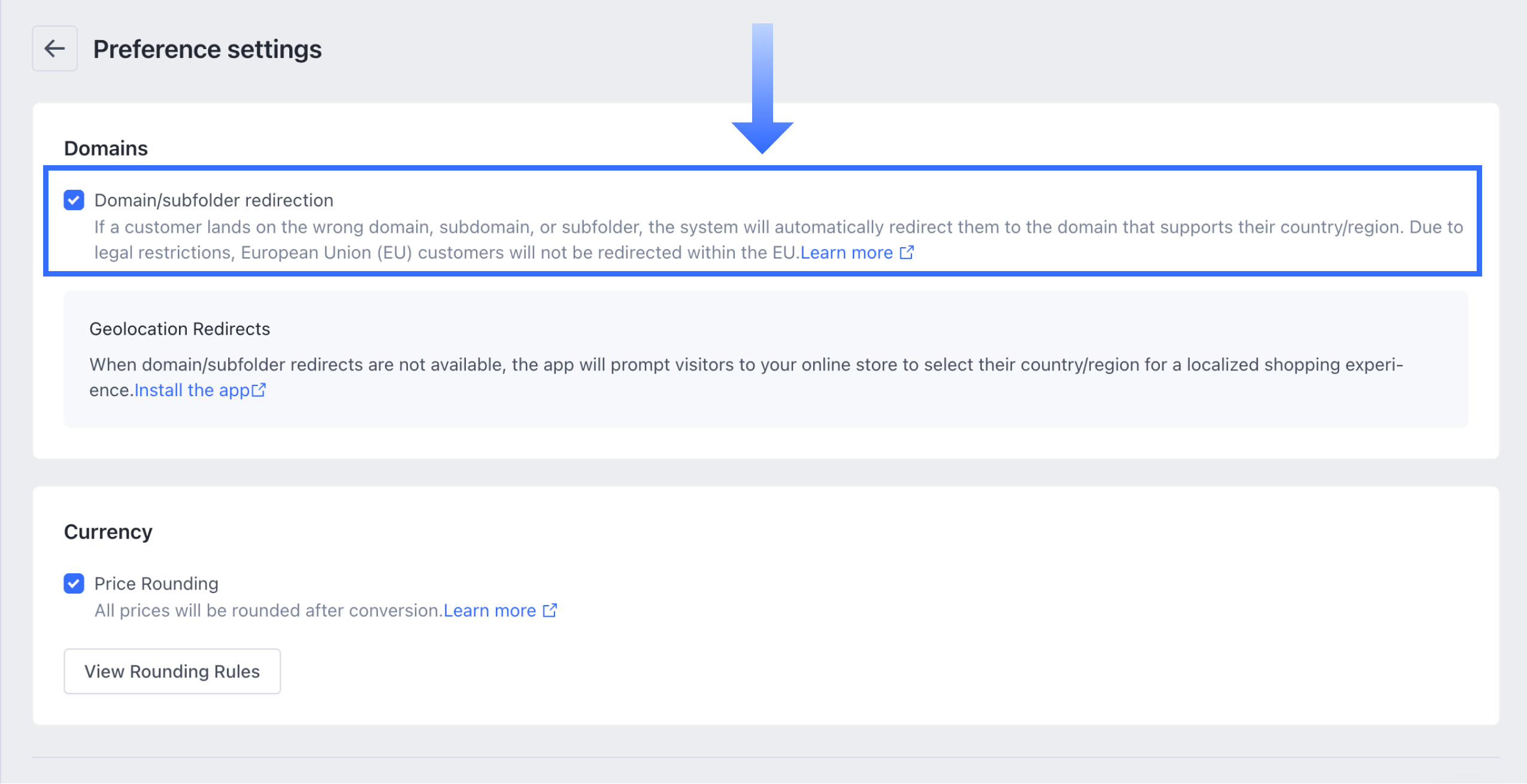Open the View Rounding Rules button
The image size is (1527, 784).
[172, 671]
